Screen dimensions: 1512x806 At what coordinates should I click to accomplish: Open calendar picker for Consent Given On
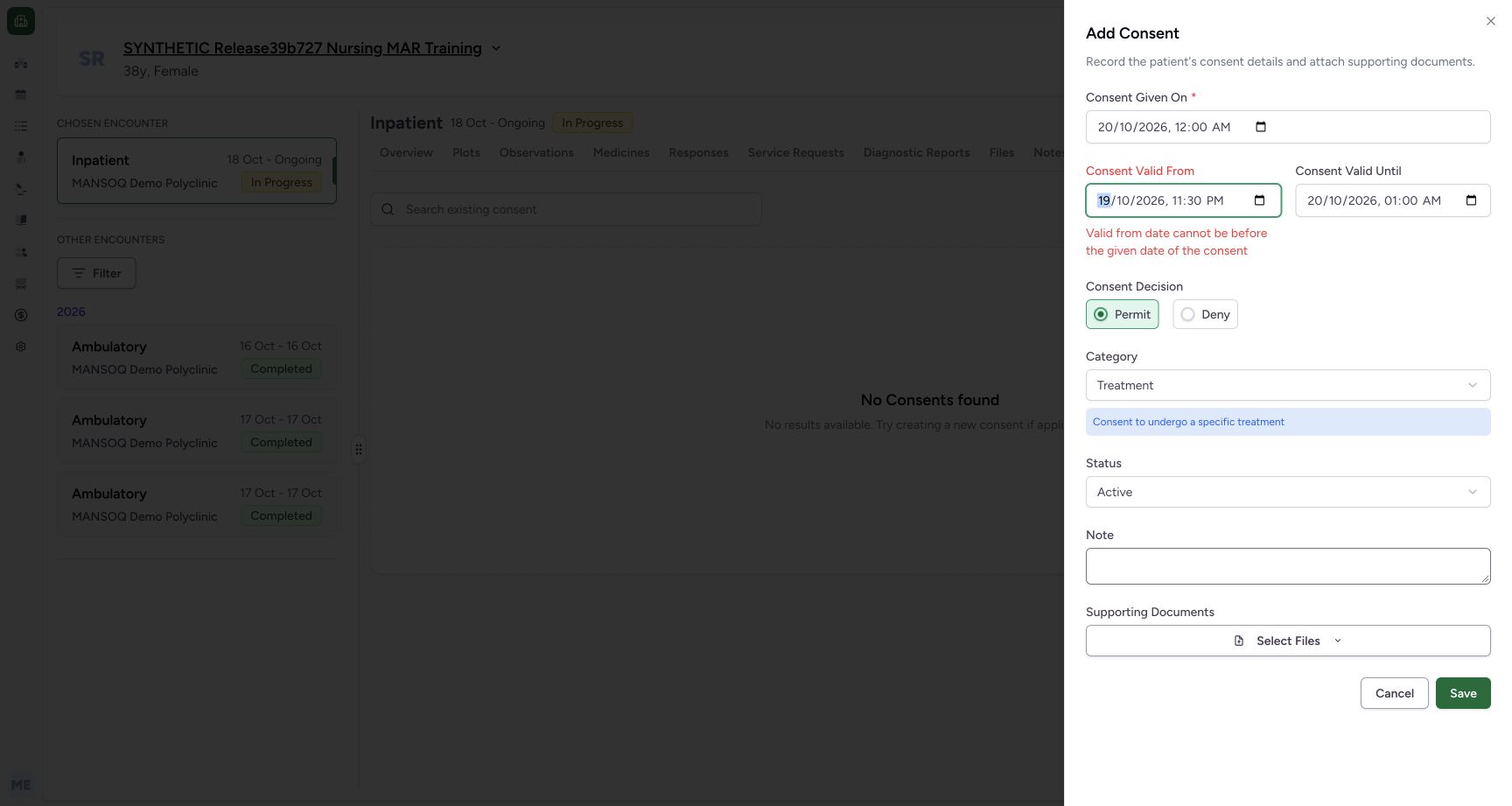[x=1260, y=127]
